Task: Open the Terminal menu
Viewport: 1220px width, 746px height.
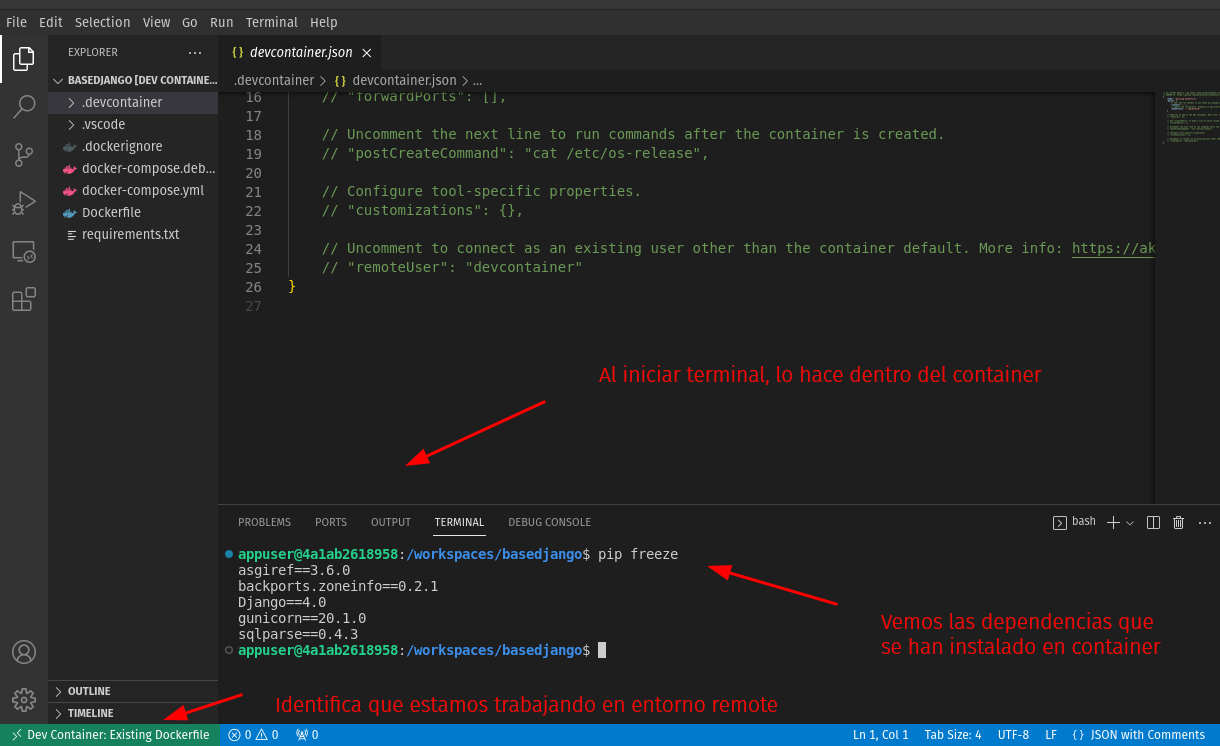Action: [x=272, y=22]
